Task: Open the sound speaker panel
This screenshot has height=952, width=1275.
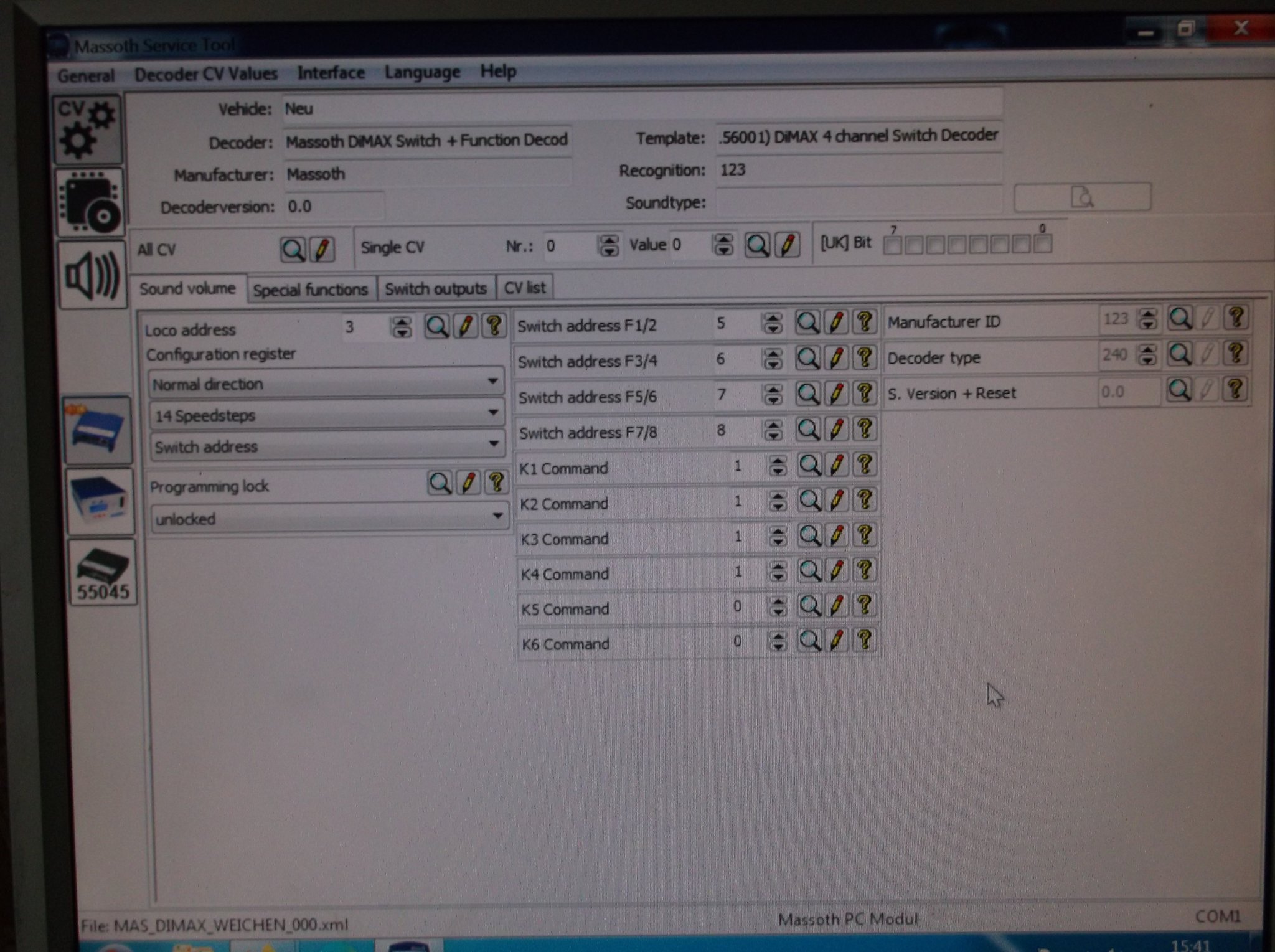Action: pyautogui.click(x=93, y=276)
